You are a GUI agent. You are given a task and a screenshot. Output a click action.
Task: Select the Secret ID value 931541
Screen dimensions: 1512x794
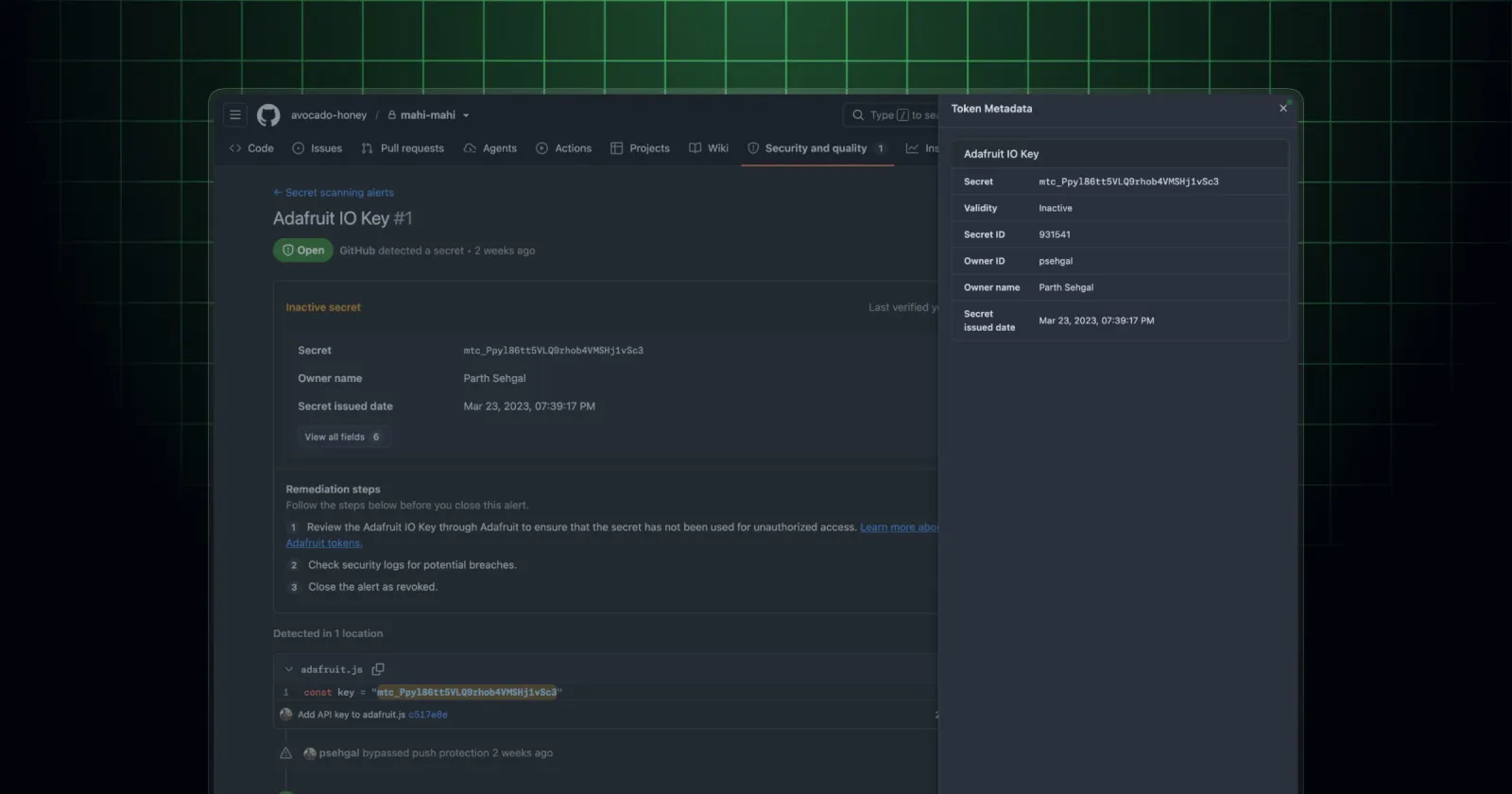(1055, 234)
